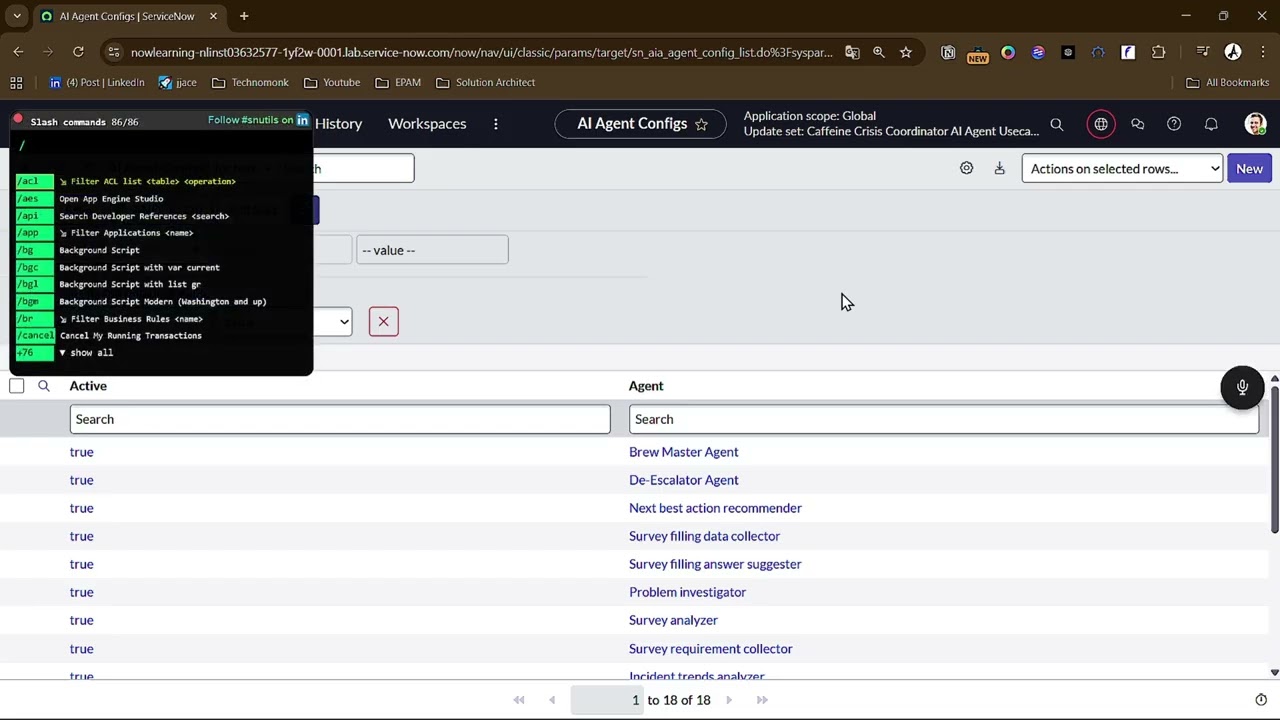Toggle column search row magnifier icon
The height and width of the screenshot is (720, 1280).
pos(44,386)
